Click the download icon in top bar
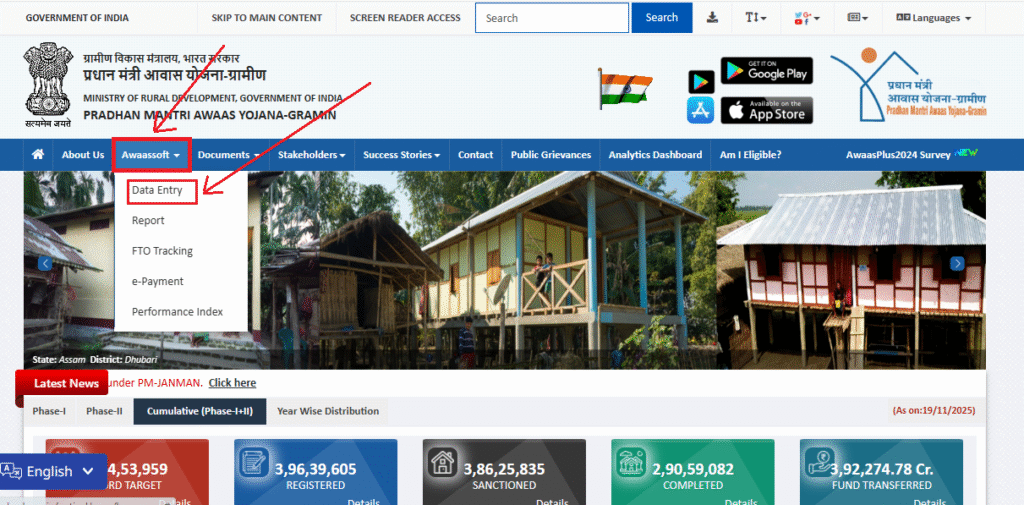The height and width of the screenshot is (505, 1024). [x=712, y=18]
